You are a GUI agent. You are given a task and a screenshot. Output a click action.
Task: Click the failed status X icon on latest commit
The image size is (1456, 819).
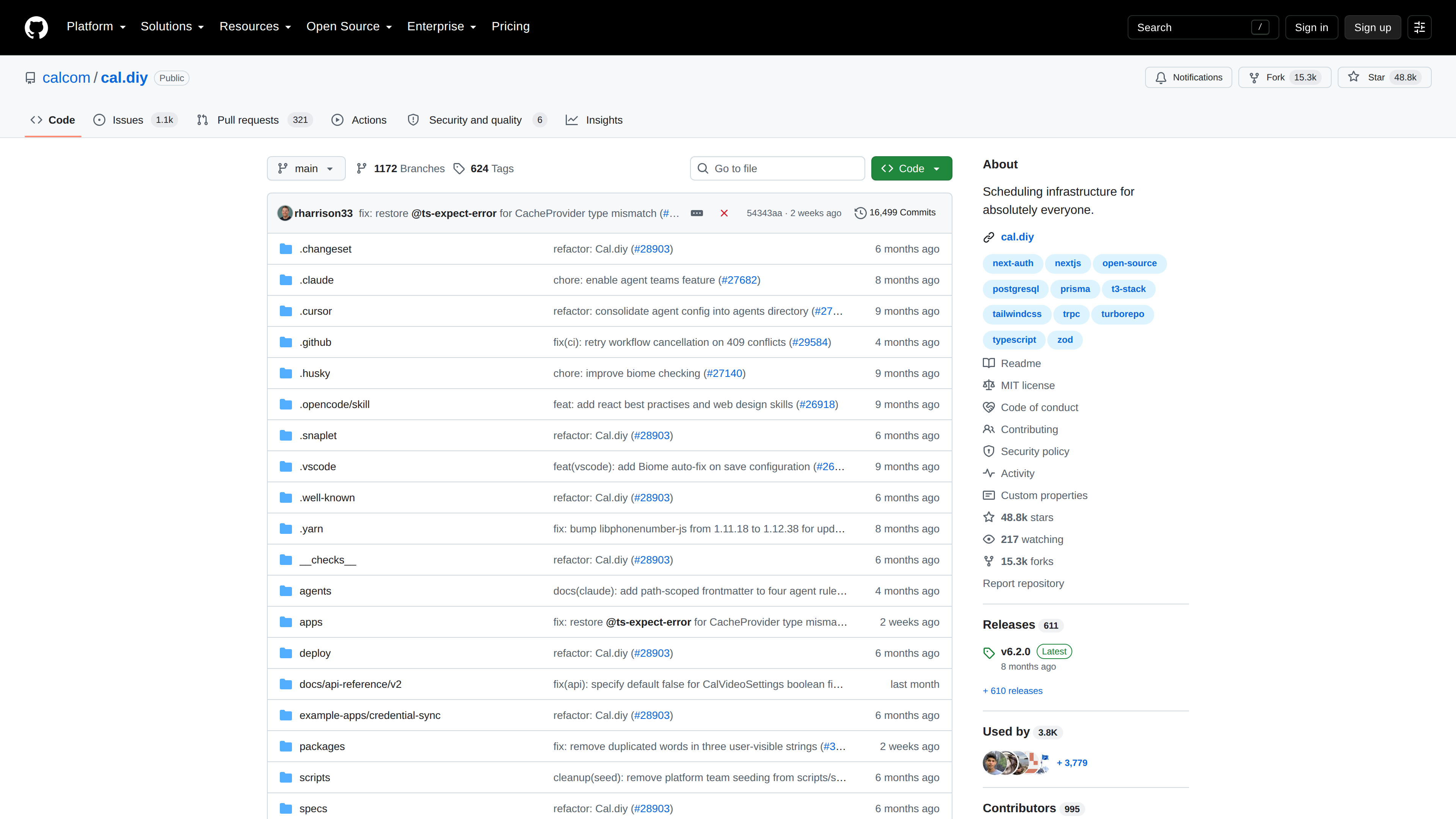coord(724,213)
